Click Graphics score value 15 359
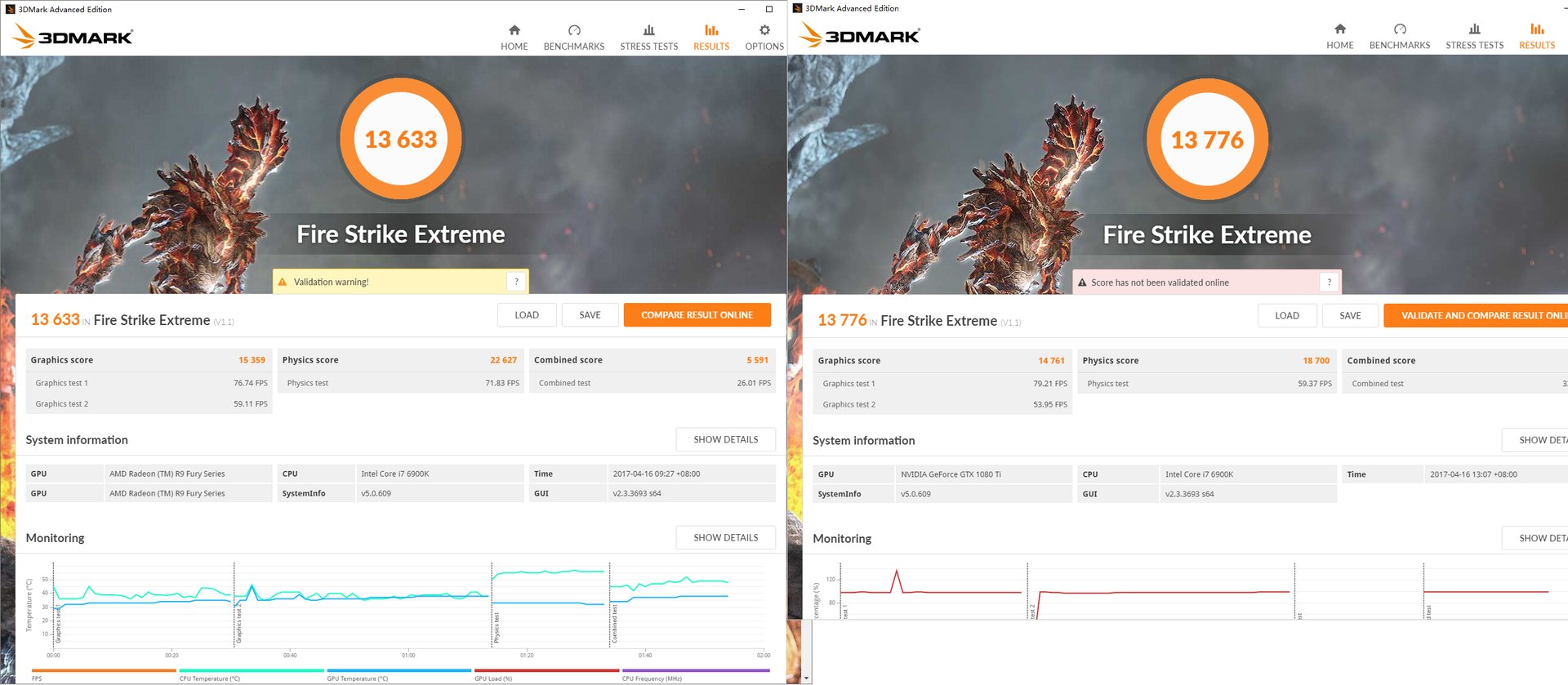Viewport: 1568px width, 685px height. pos(252,360)
